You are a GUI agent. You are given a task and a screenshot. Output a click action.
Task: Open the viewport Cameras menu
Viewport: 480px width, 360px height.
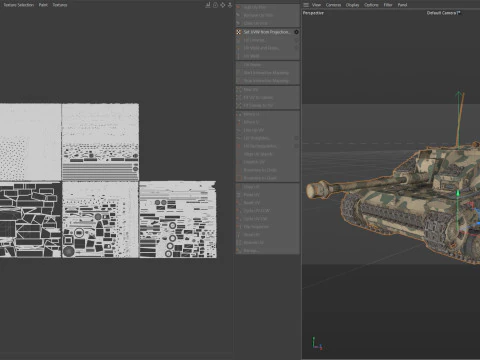tap(333, 5)
